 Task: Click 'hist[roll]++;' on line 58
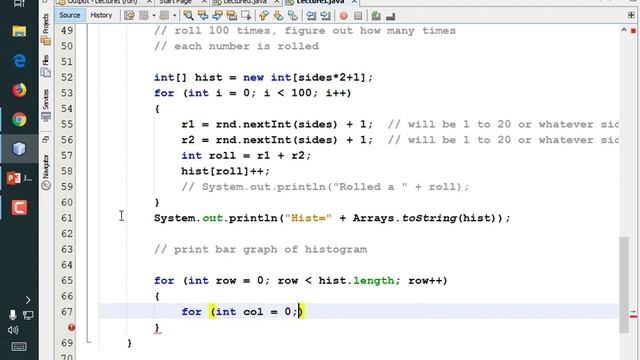pyautogui.click(x=226, y=171)
